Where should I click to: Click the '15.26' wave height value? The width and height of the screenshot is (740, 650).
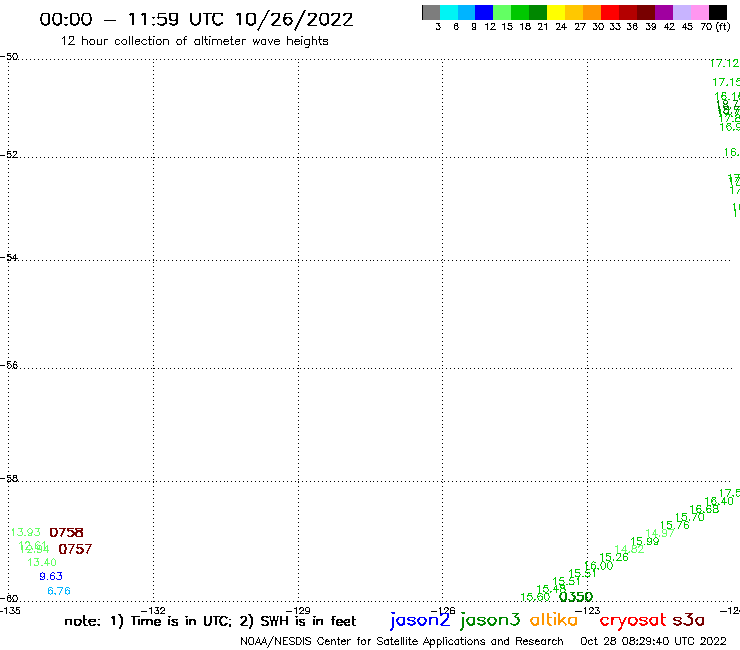click(x=614, y=557)
